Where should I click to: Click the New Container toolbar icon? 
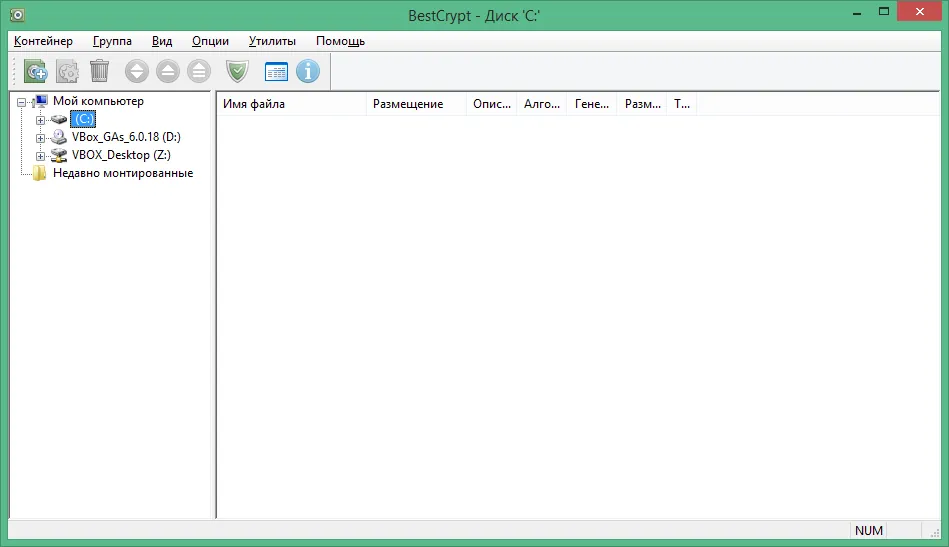point(36,71)
